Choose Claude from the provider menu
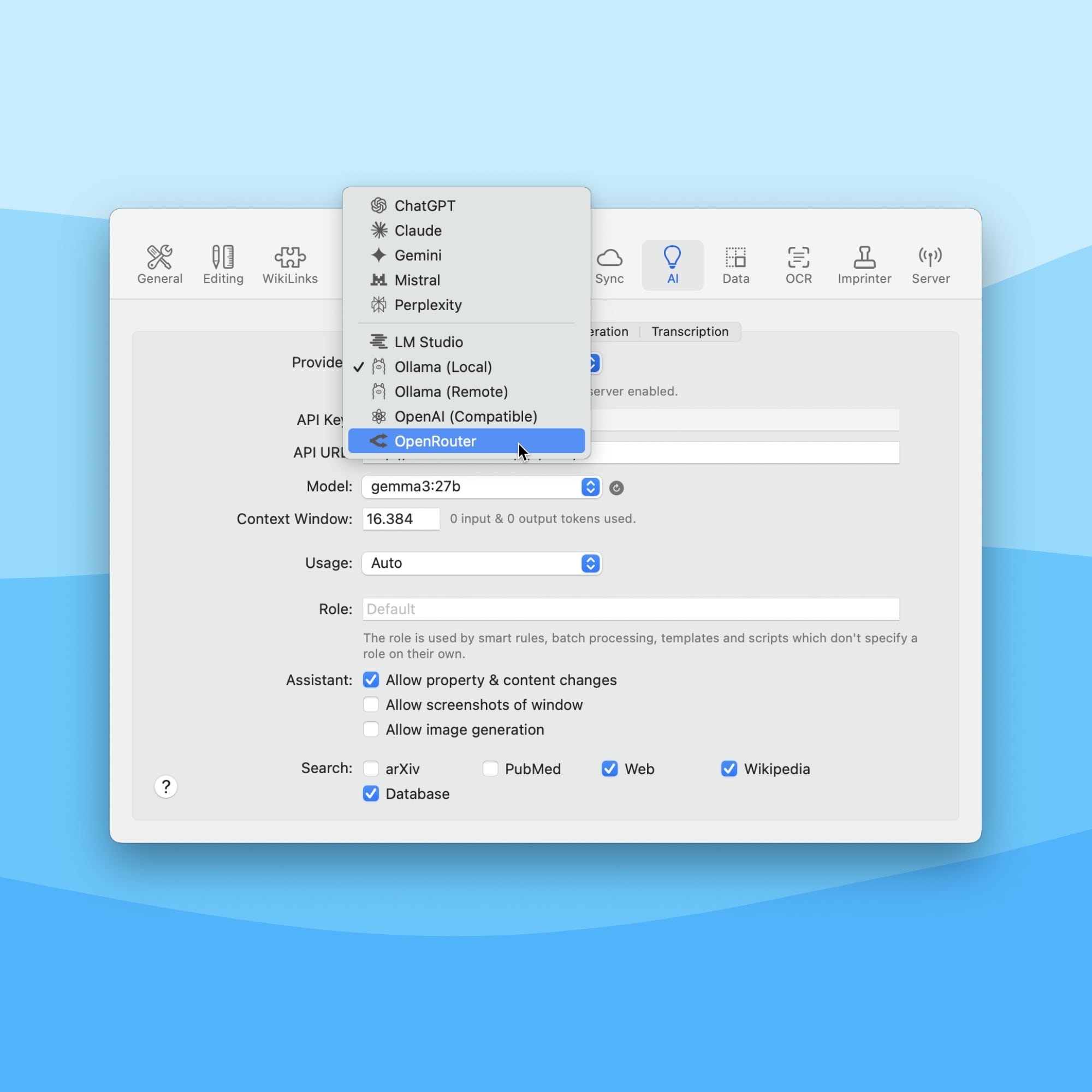The height and width of the screenshot is (1092, 1092). [x=466, y=230]
